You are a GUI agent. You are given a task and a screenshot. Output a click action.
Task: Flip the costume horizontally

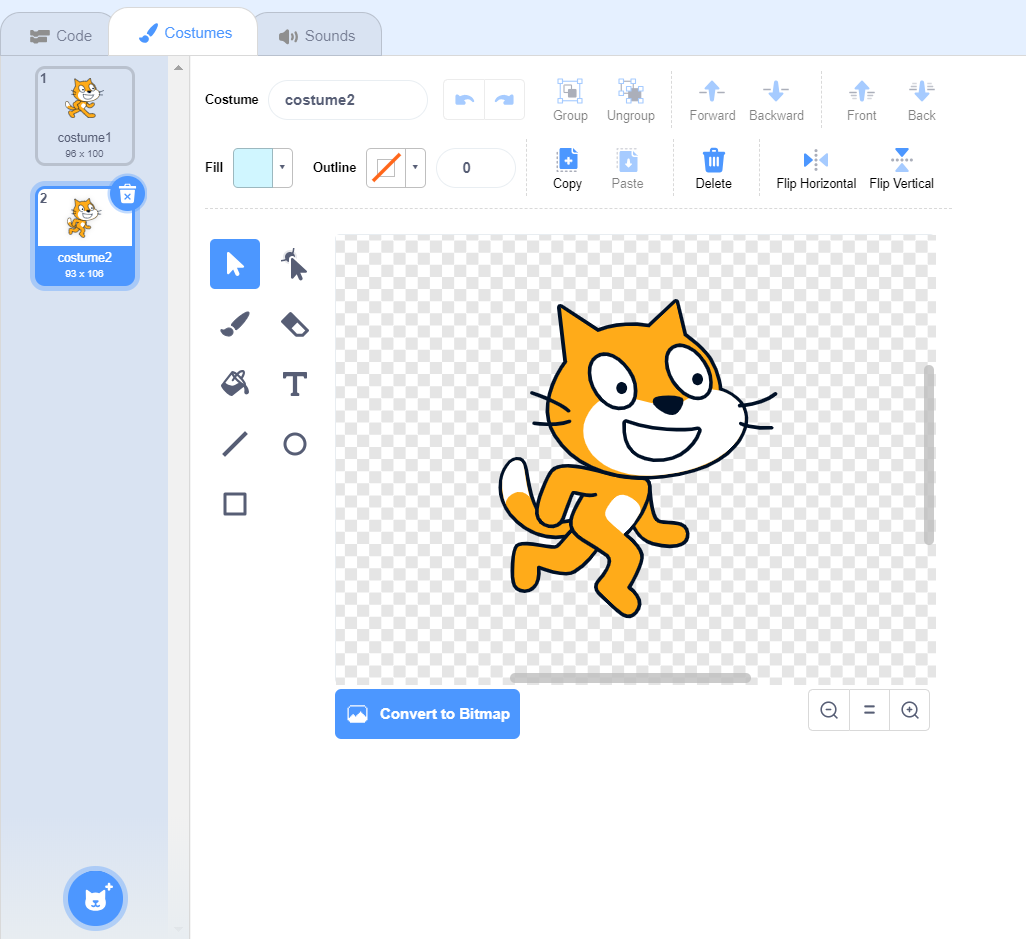tap(816, 169)
